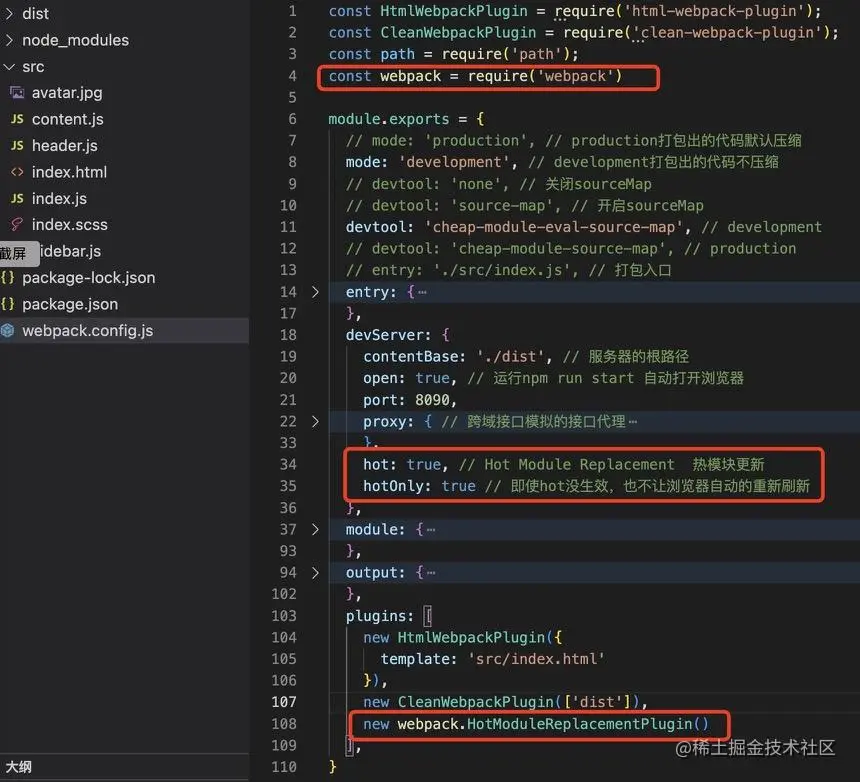Click module.exports on line 6
This screenshot has width=860, height=782.
pos(388,119)
